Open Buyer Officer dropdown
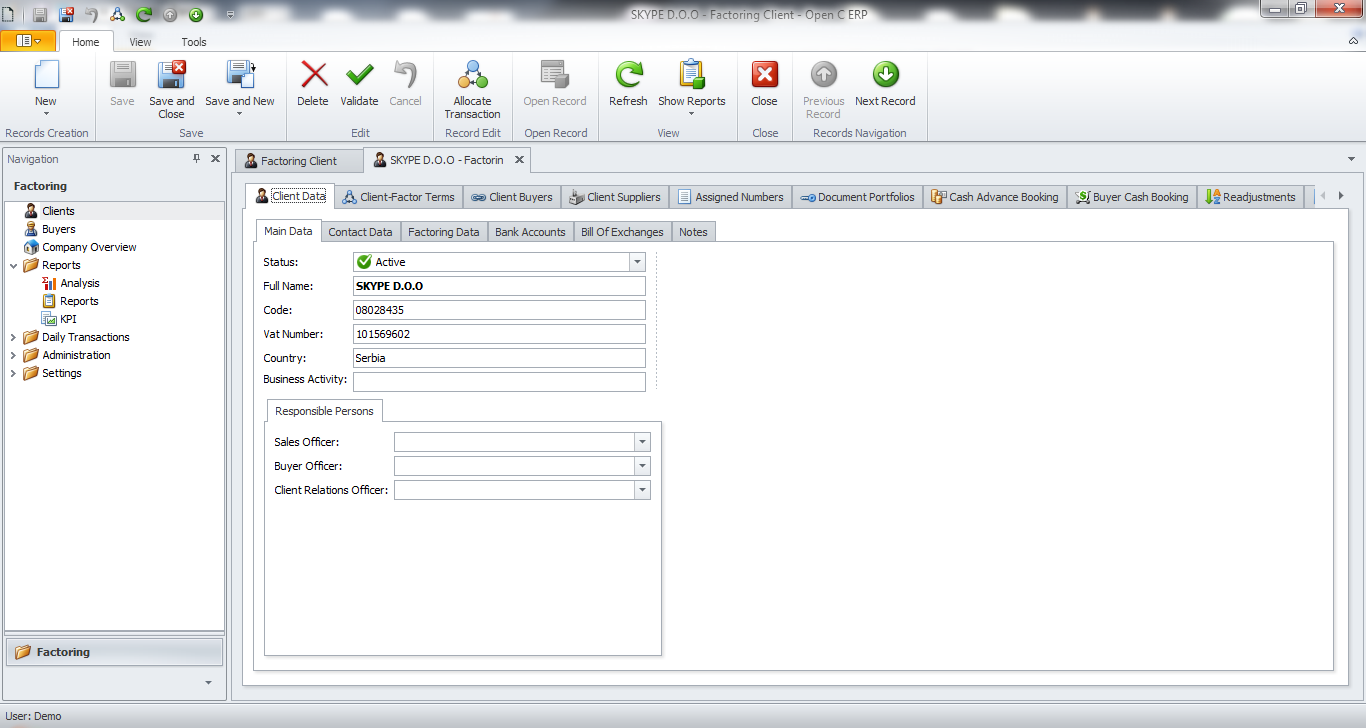Image resolution: width=1366 pixels, height=728 pixels. click(x=642, y=466)
